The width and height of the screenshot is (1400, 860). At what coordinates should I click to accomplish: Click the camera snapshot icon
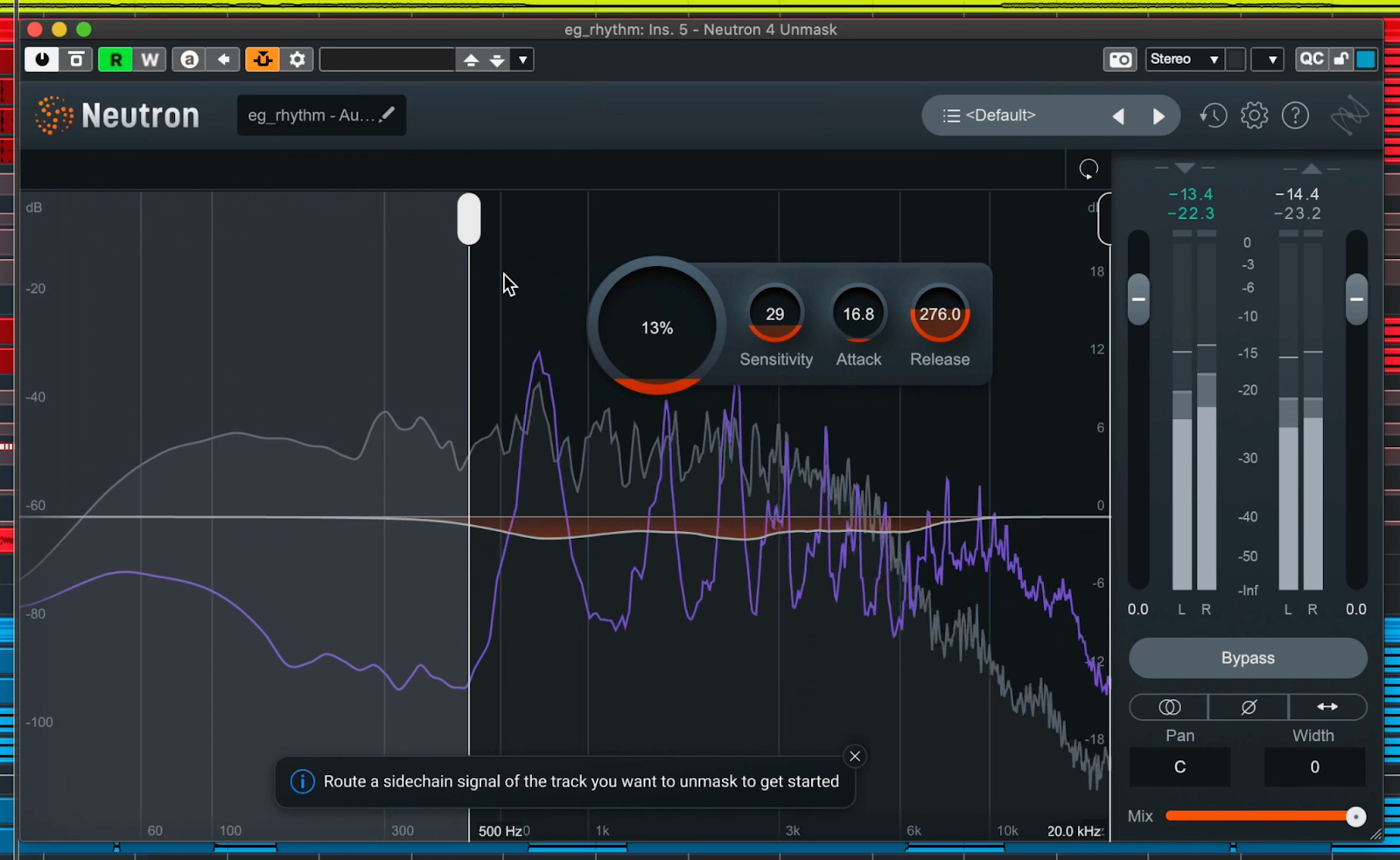(x=1120, y=59)
